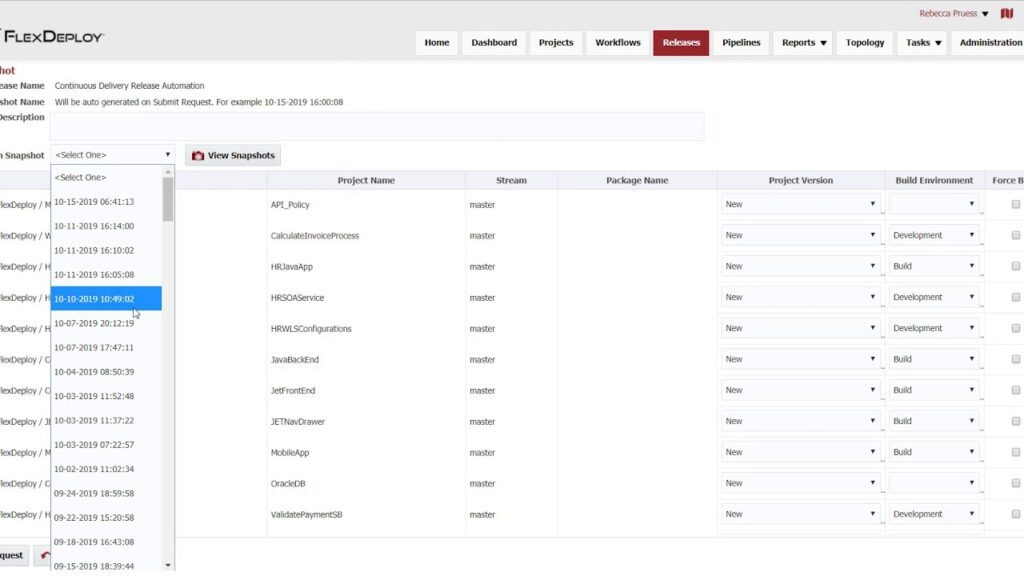Viewport: 1024px width, 576px height.
Task: Click inside the Description input field
Action: [380, 125]
